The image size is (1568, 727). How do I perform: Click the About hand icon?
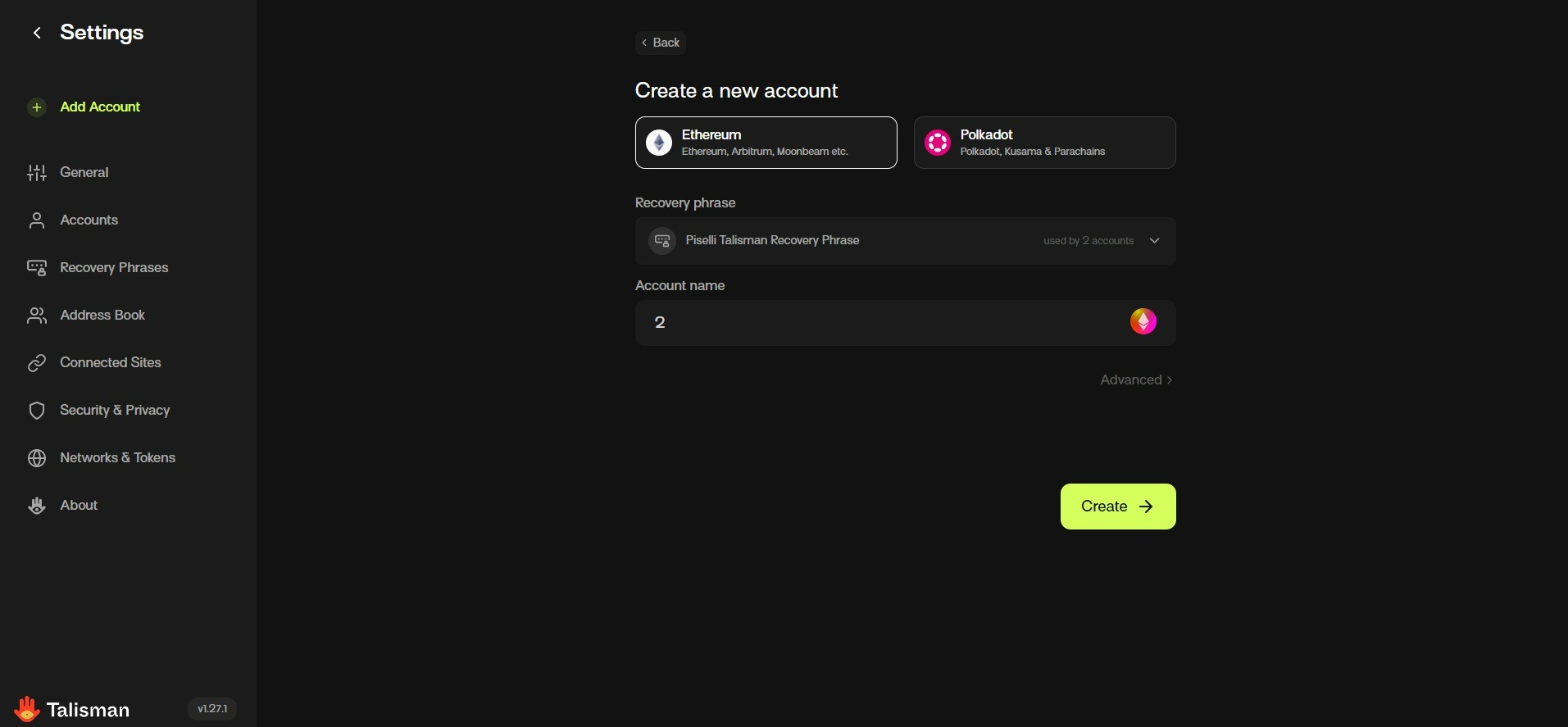pyautogui.click(x=37, y=506)
